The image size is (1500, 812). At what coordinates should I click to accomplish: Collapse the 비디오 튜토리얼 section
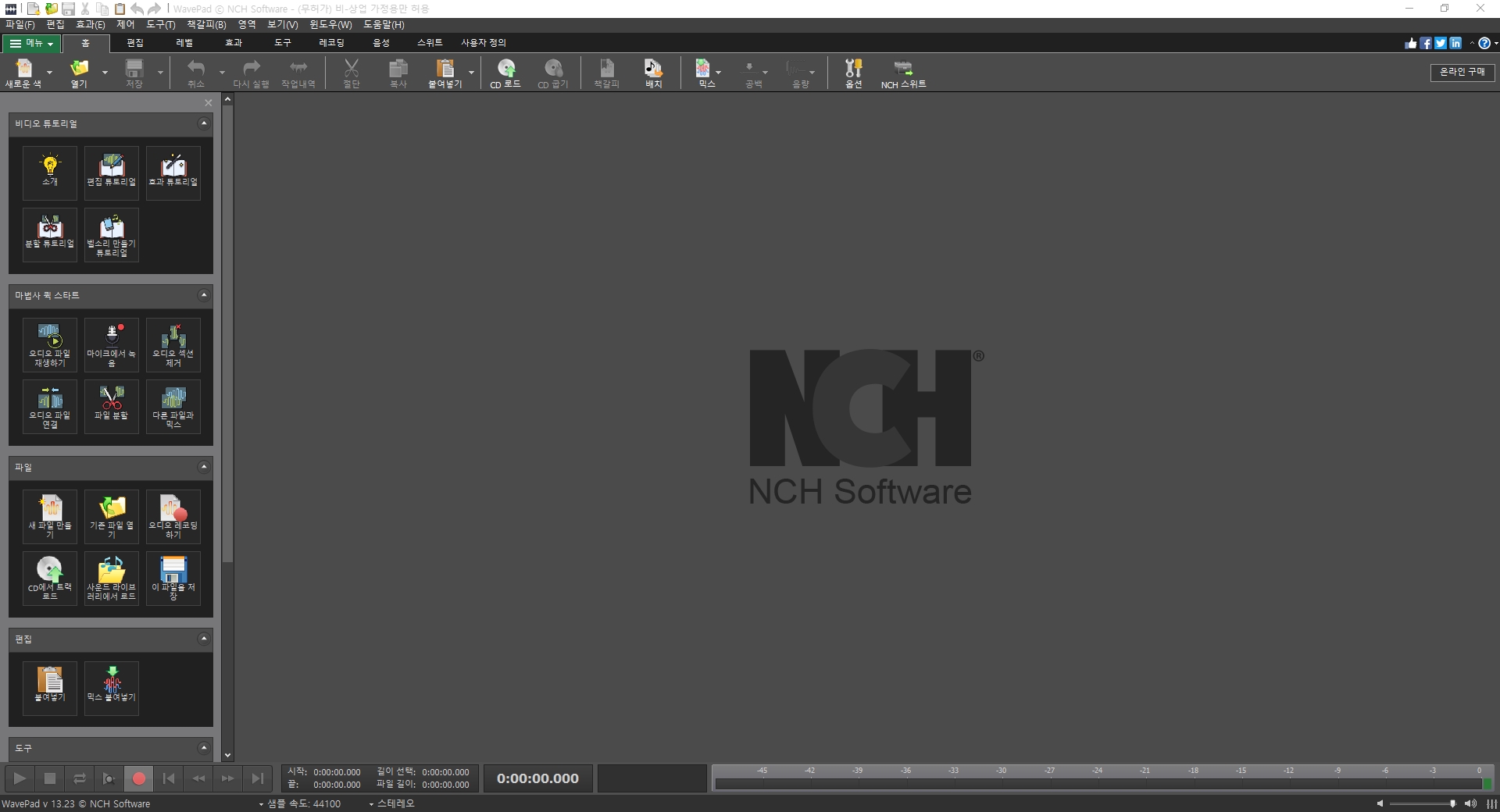coord(204,123)
